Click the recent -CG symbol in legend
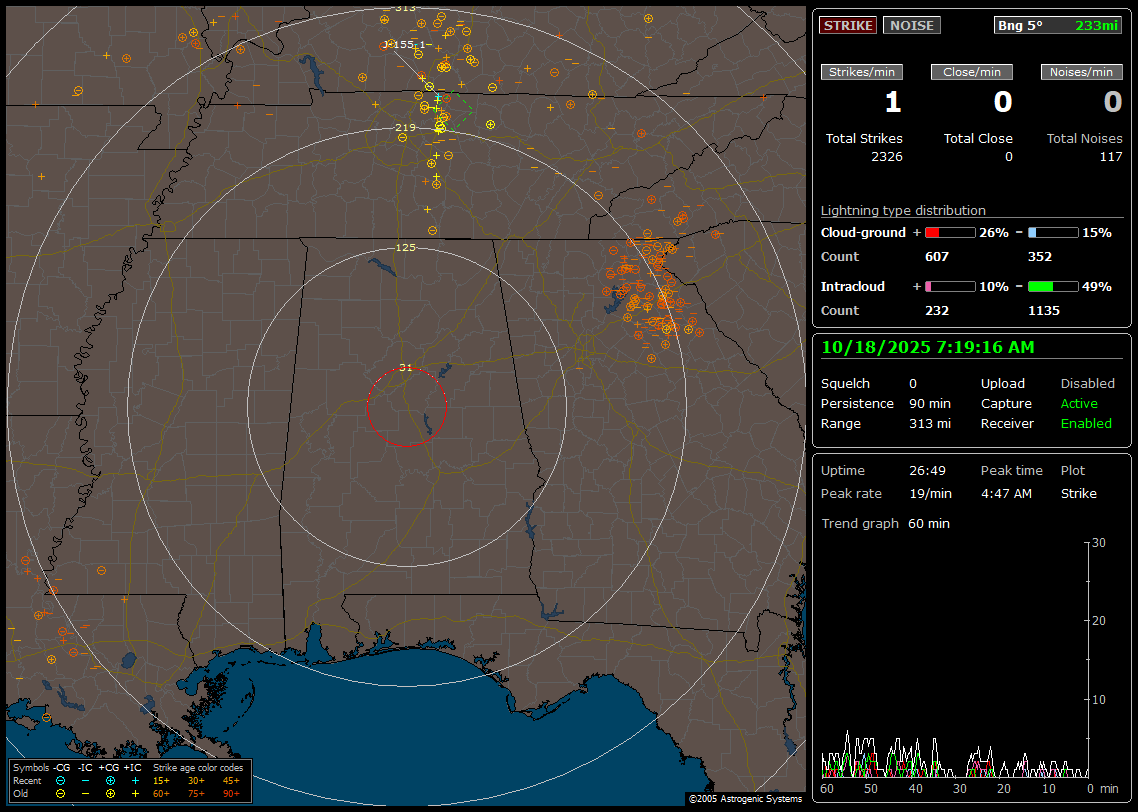1138x812 pixels. tap(61, 780)
